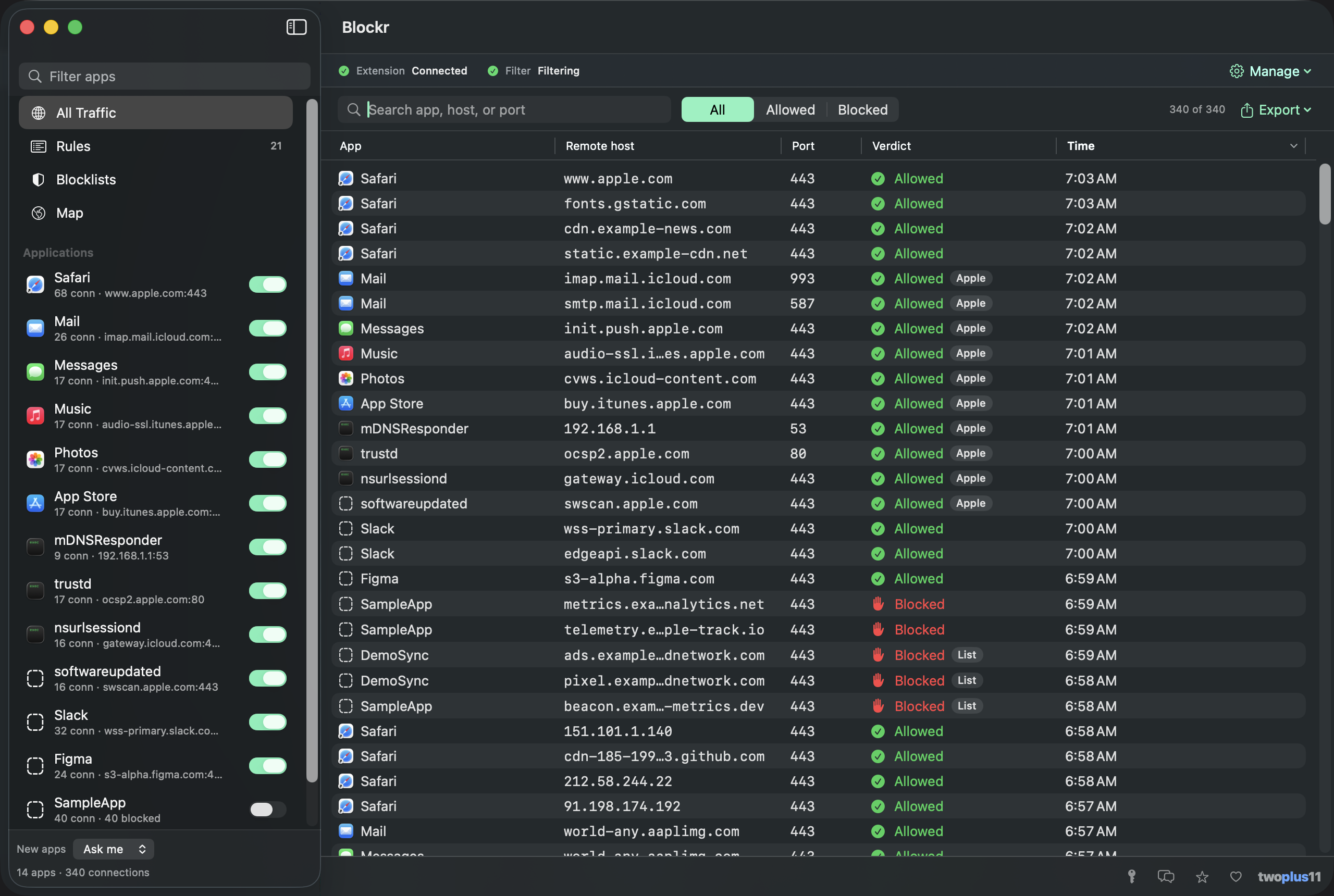Disable the Safari app toggle
This screenshot has width=1334, height=896.
point(267,284)
